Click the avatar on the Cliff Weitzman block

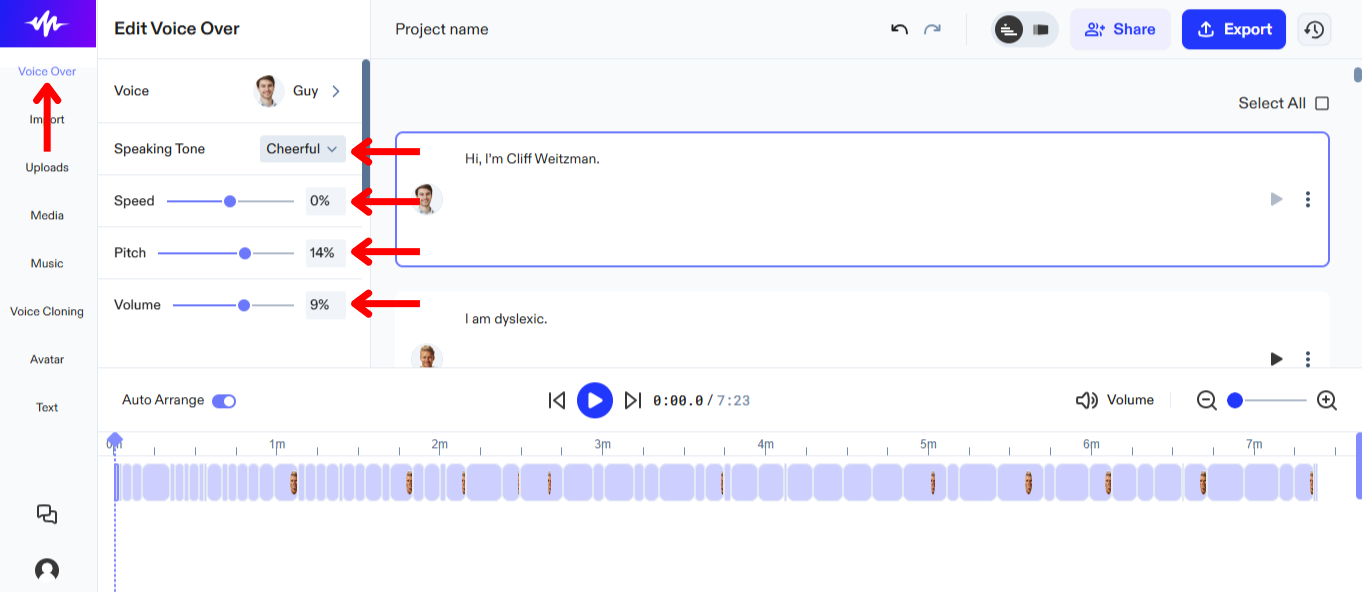(427, 199)
